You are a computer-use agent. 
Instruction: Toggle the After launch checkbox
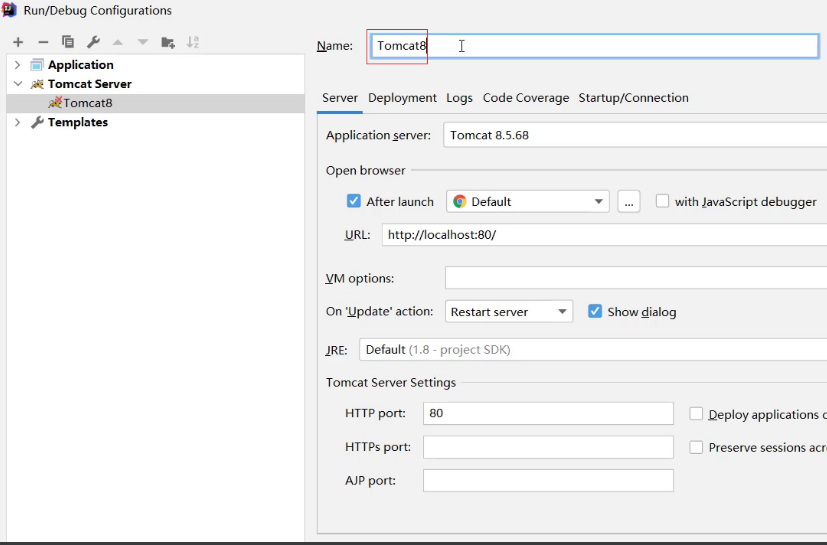(353, 201)
